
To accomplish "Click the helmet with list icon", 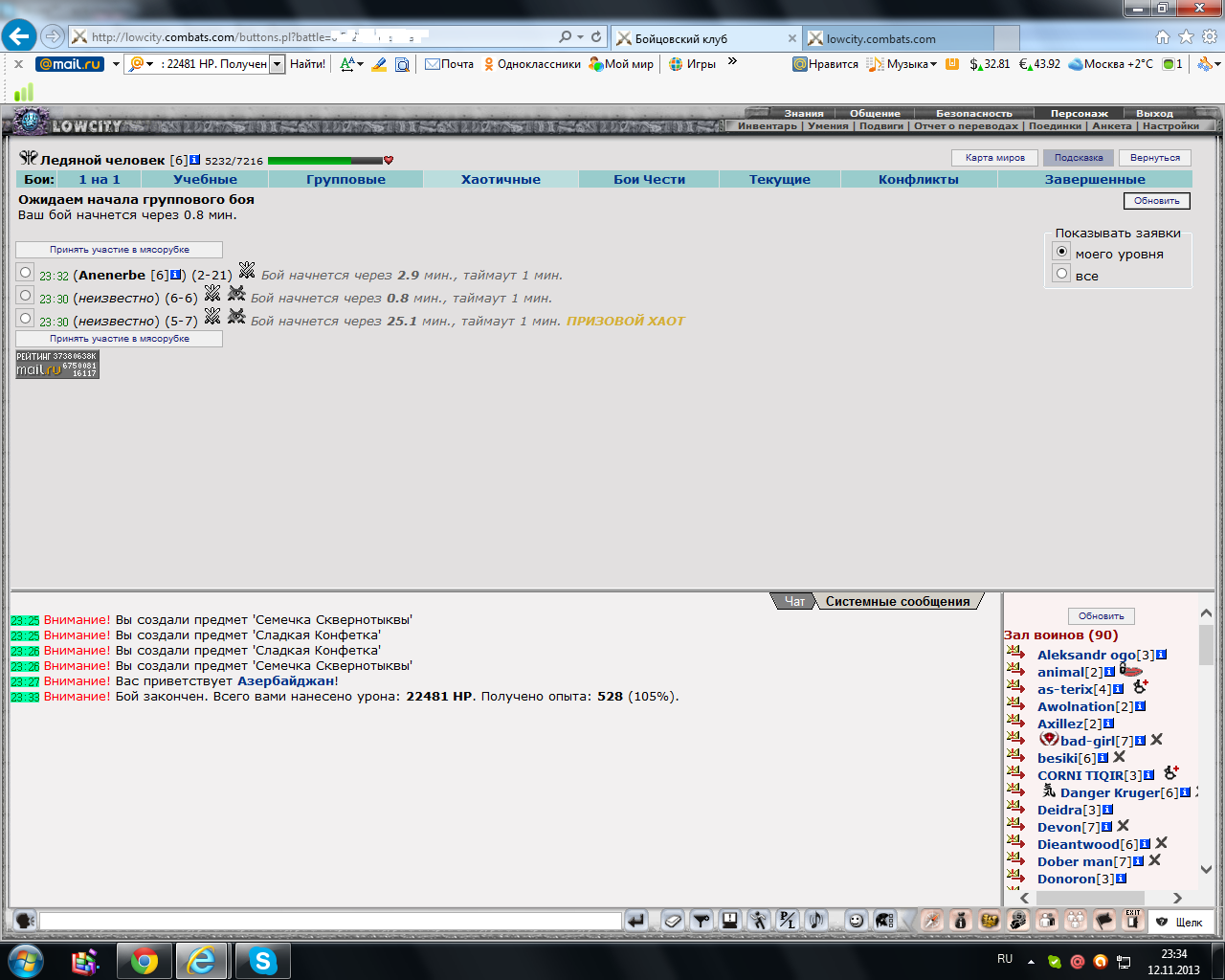I will 885,921.
